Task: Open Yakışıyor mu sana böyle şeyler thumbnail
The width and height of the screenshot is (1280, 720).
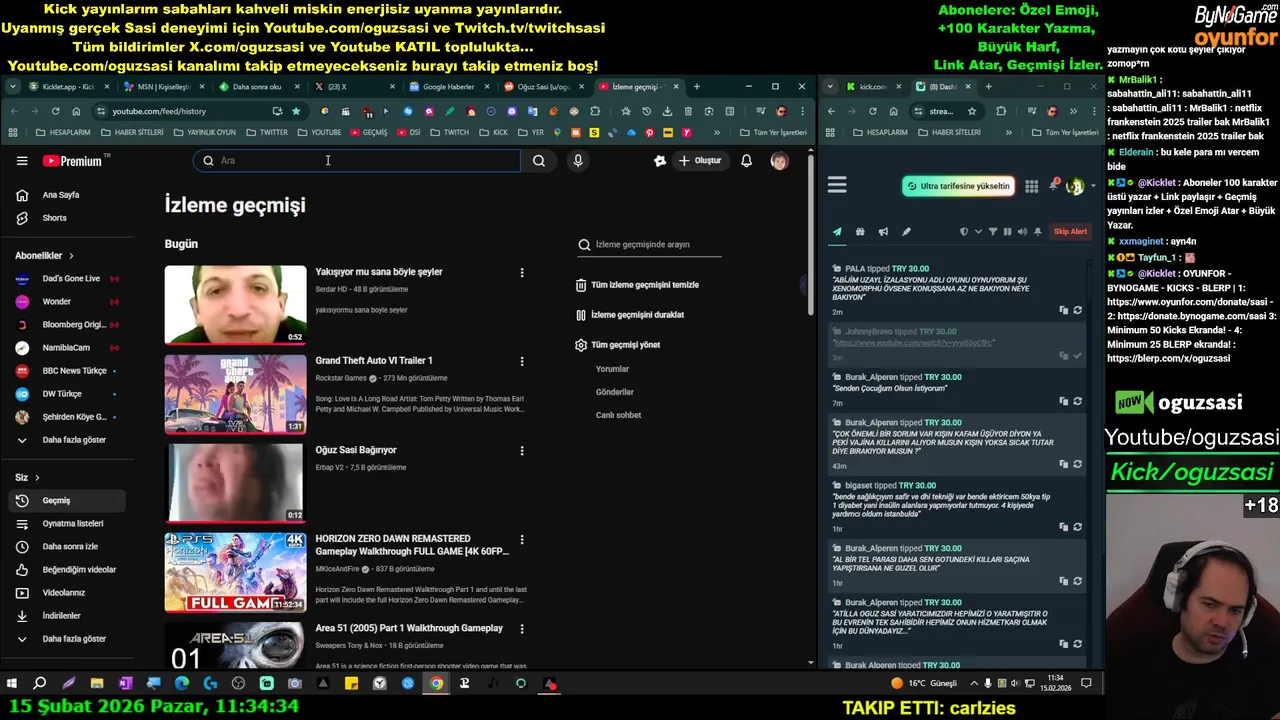Action: (x=235, y=304)
